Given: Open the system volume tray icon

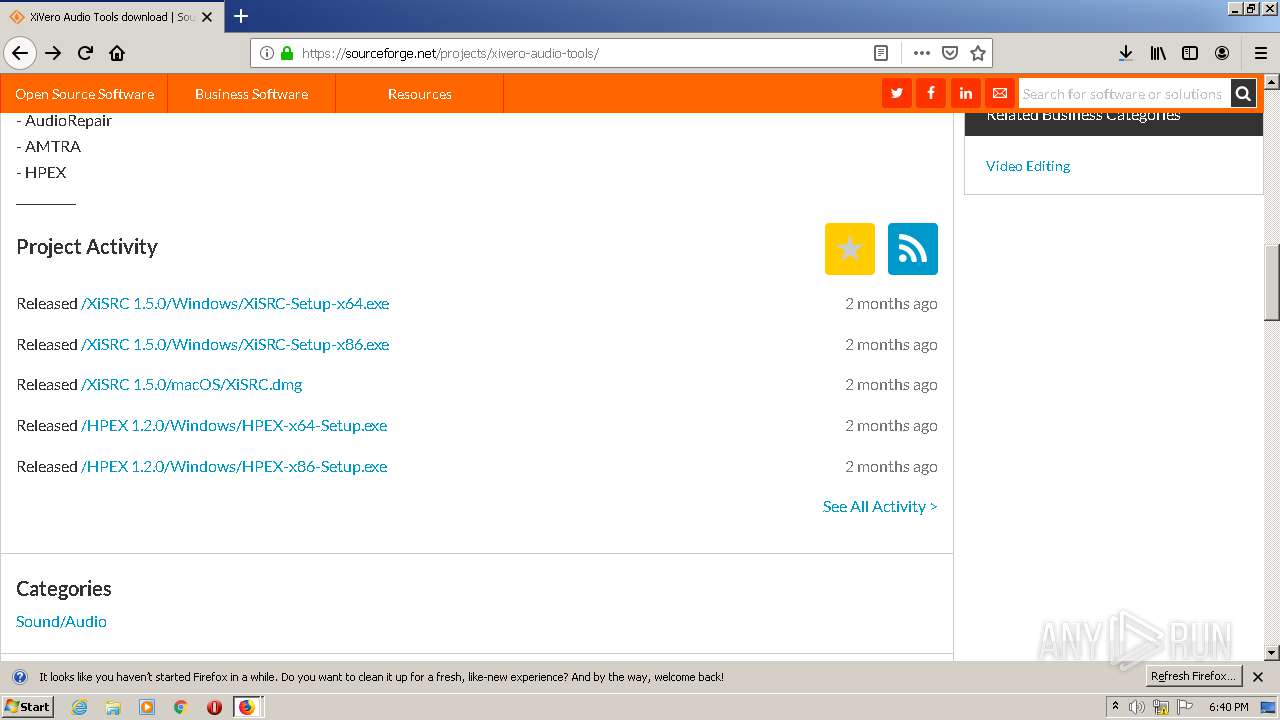Looking at the screenshot, I should 1137,707.
